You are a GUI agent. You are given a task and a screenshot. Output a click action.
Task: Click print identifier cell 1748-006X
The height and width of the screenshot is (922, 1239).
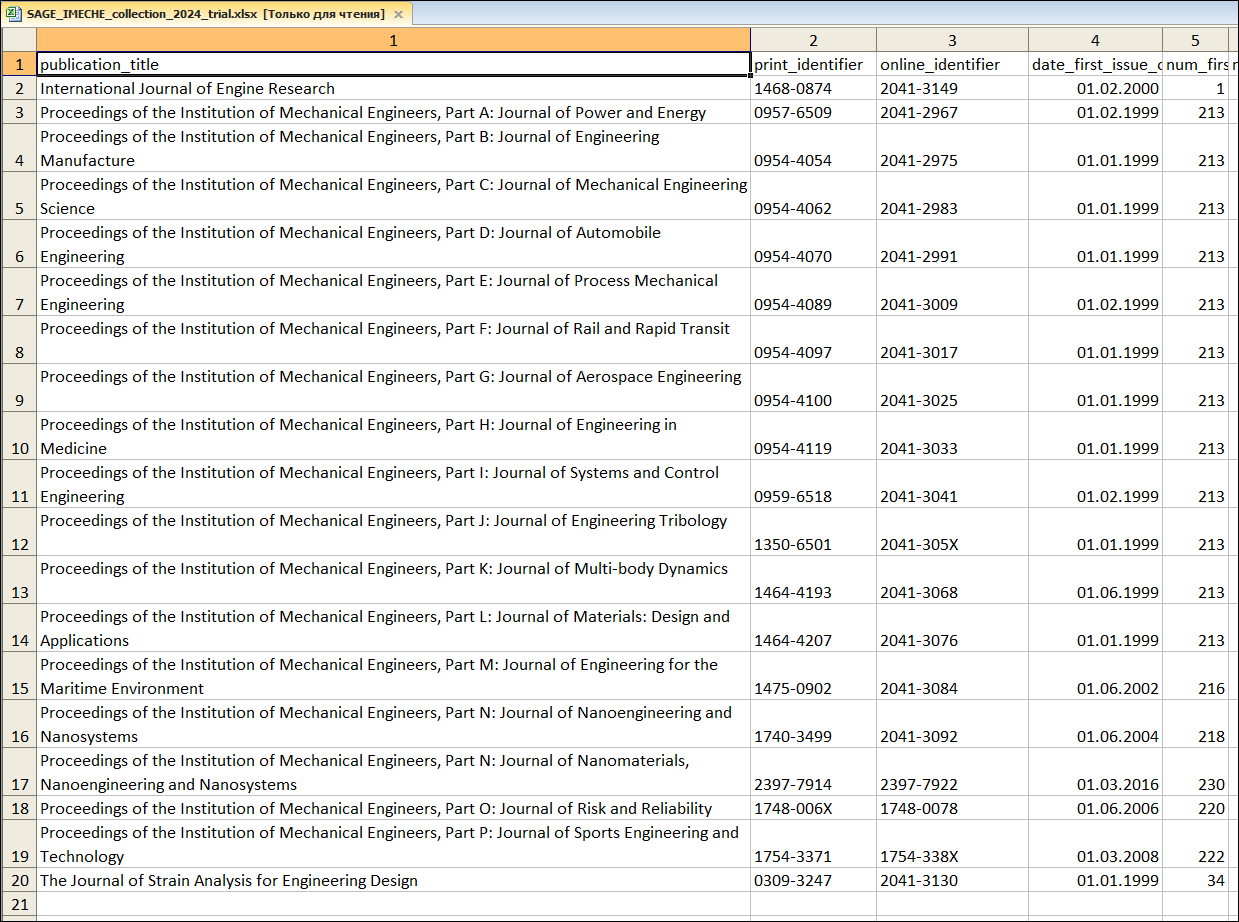point(813,808)
